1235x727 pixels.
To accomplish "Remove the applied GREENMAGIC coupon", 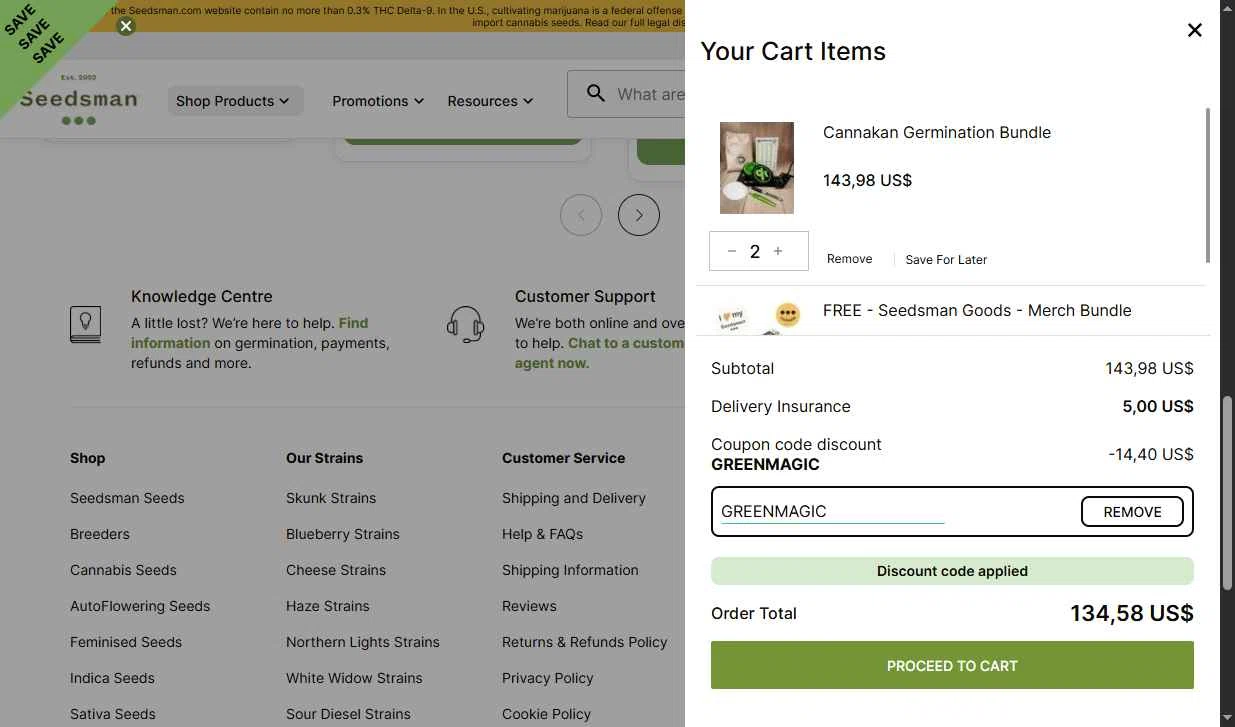I will pos(1132,511).
